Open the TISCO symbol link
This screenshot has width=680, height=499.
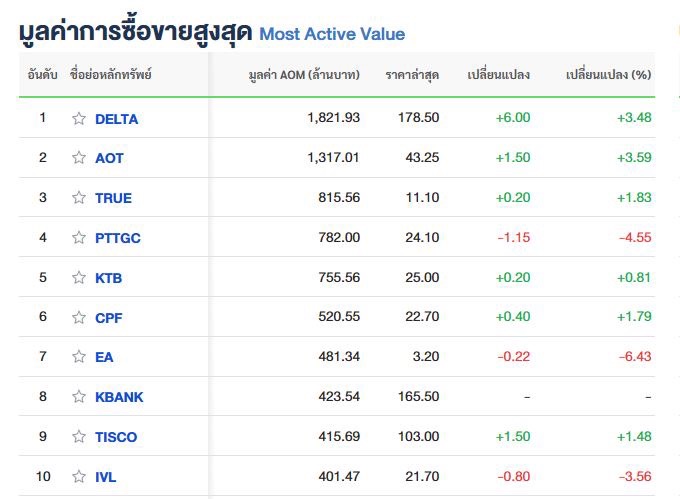(x=116, y=437)
